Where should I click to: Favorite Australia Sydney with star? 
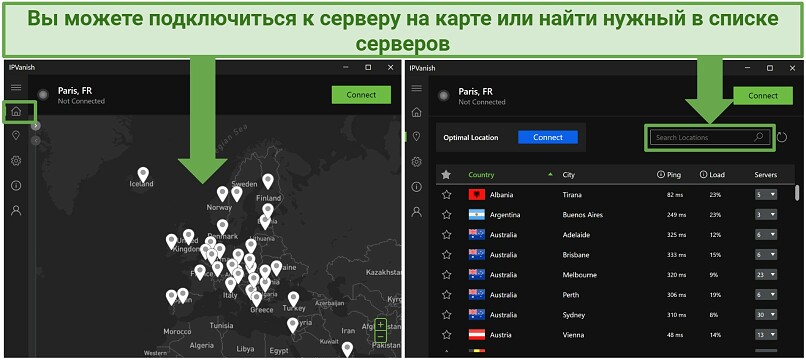[446, 315]
